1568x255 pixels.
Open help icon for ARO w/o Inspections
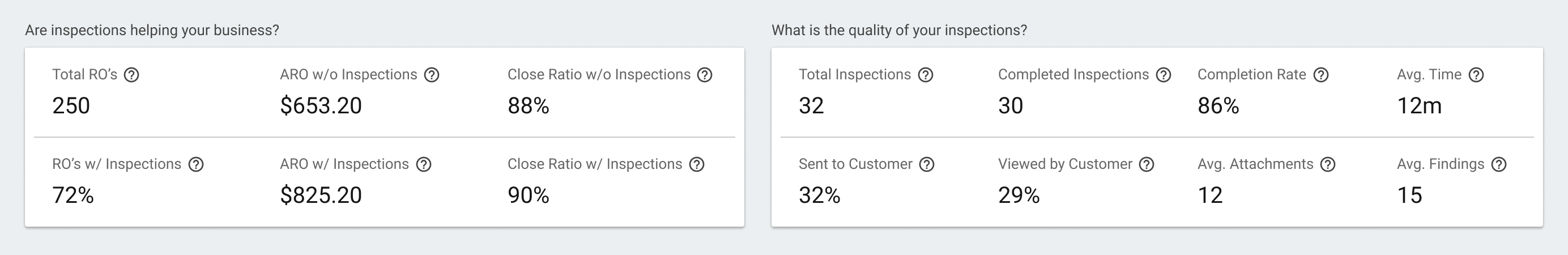click(432, 75)
